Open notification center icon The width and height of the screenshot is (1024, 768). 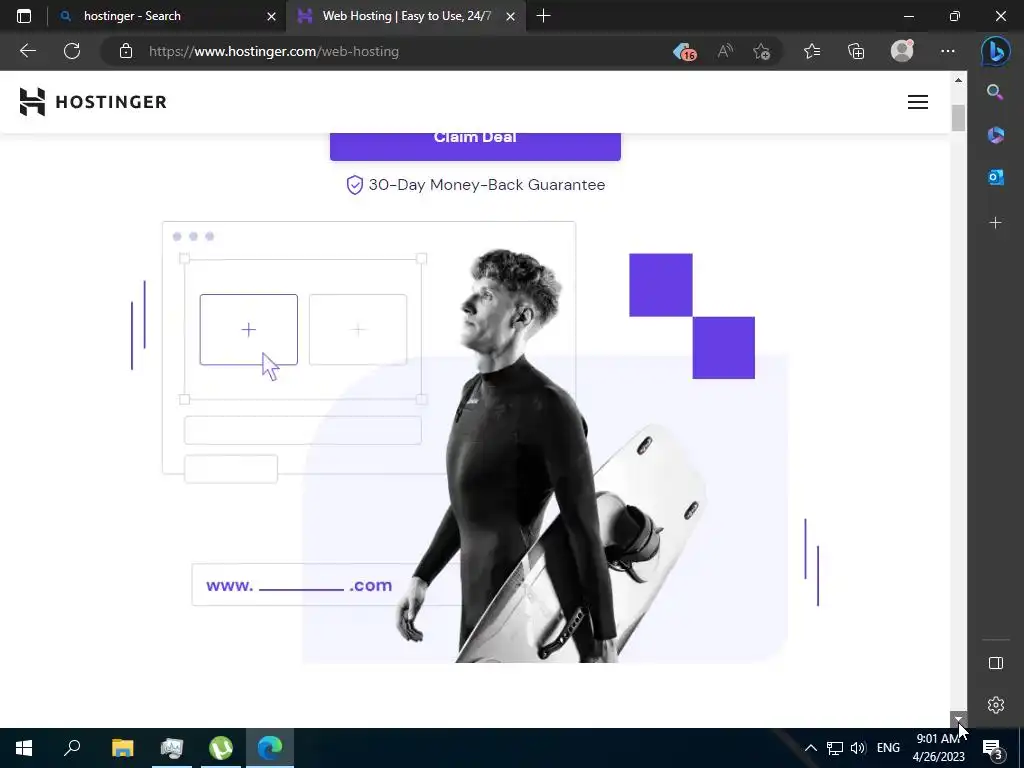pos(993,749)
